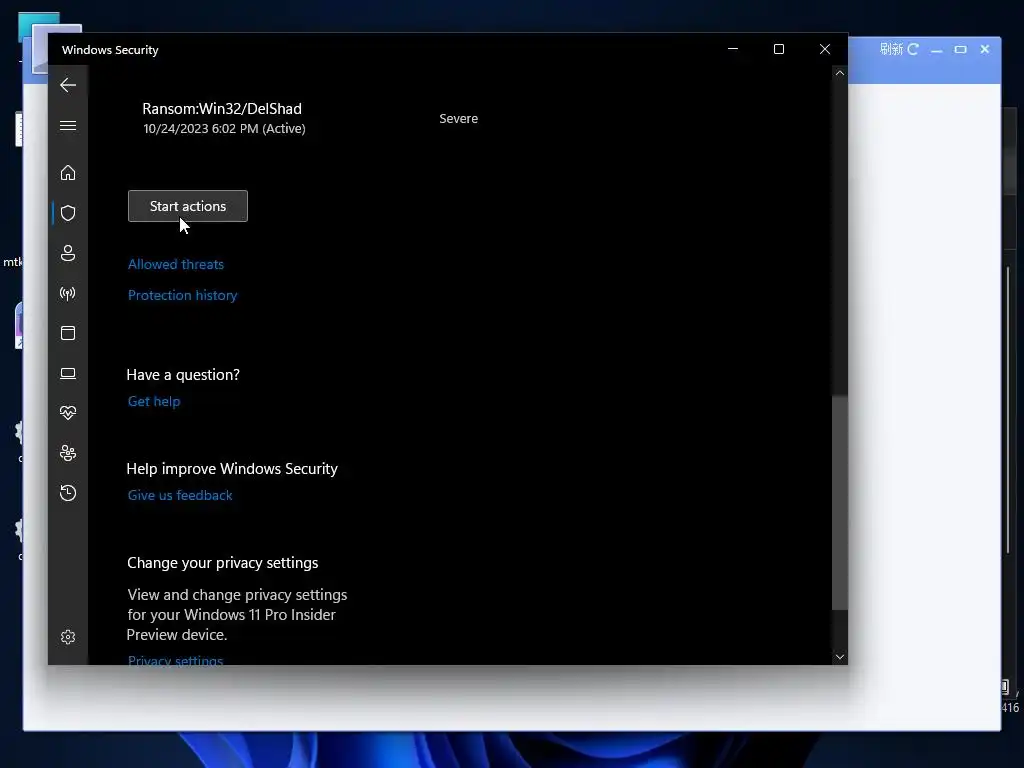
Task: Open Account protection person icon
Action: [x=68, y=253]
